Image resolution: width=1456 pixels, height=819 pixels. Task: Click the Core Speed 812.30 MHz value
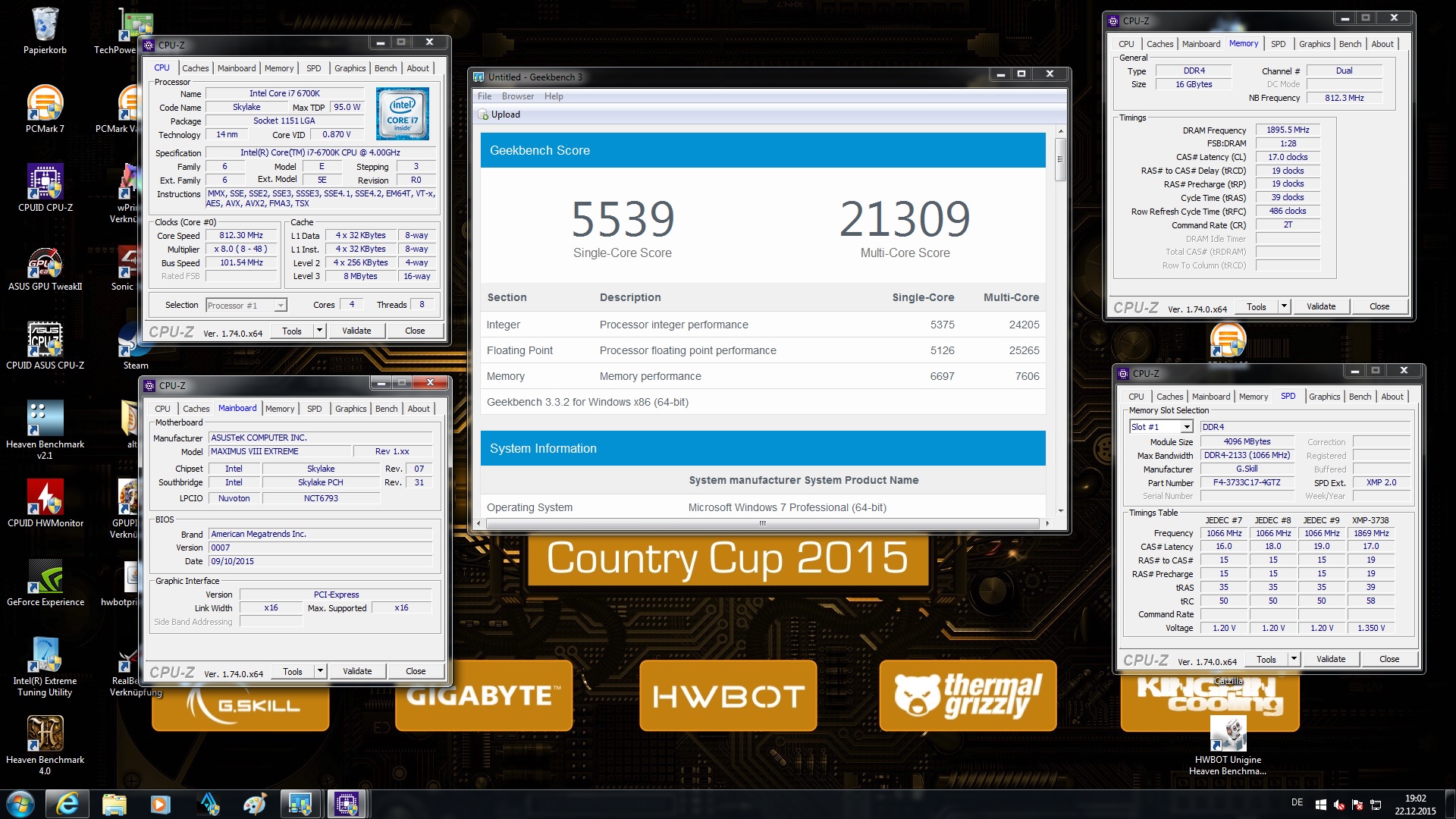click(241, 235)
